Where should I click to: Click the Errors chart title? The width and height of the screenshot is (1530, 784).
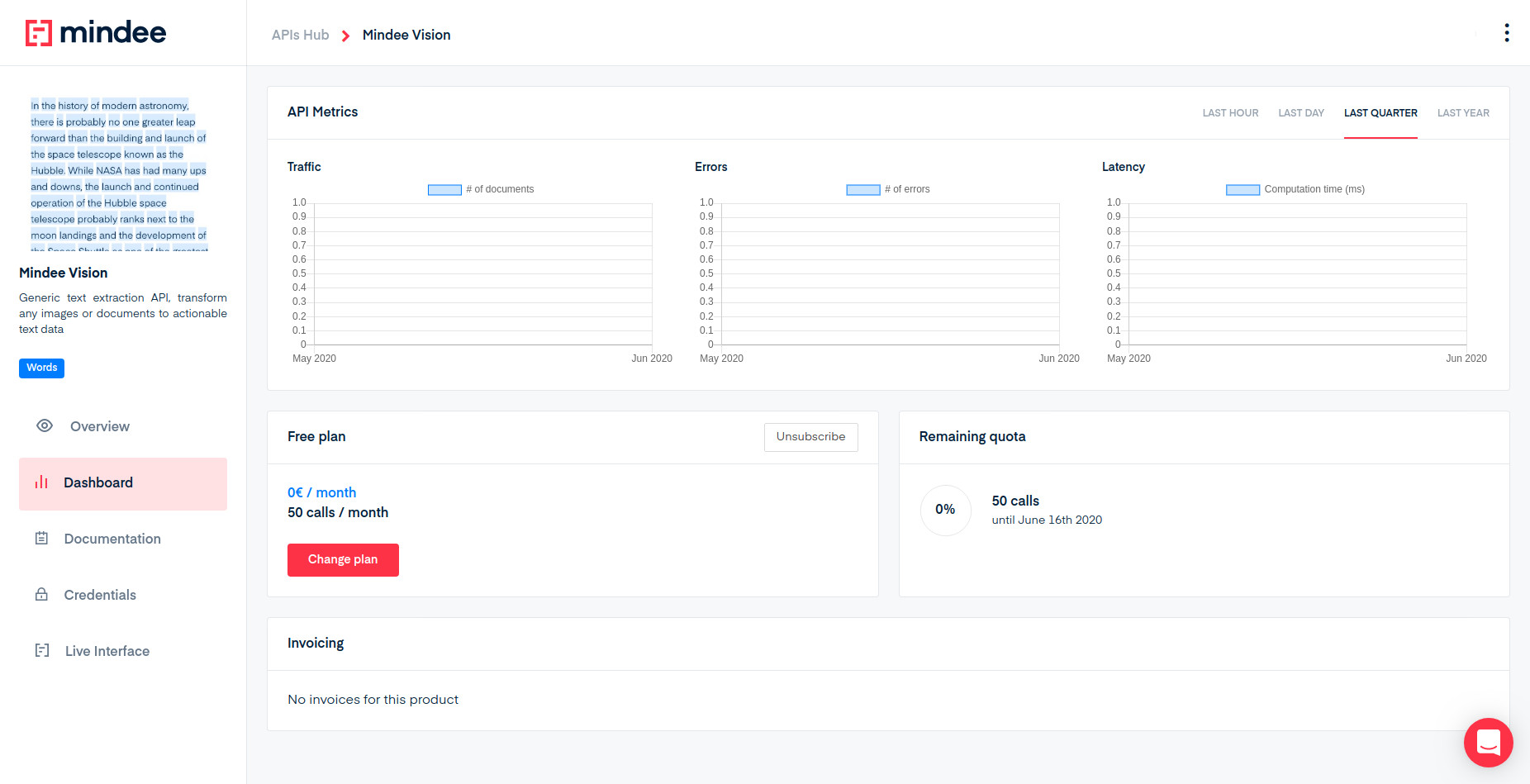click(x=710, y=167)
